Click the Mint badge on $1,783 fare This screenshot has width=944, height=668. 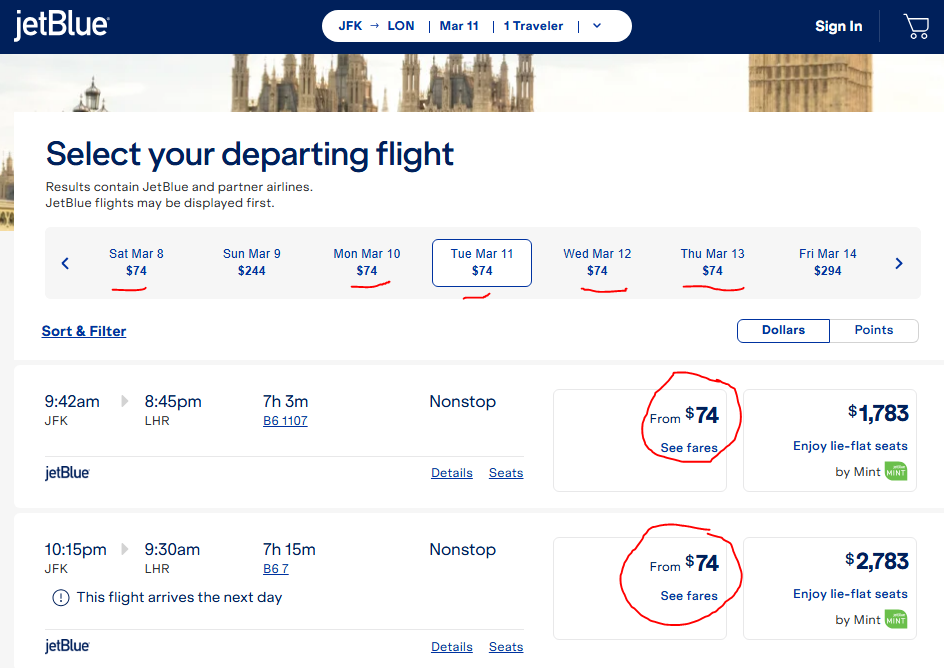click(x=896, y=471)
